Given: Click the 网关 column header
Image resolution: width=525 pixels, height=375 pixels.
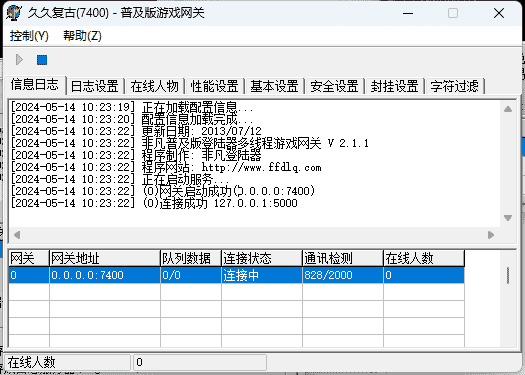Looking at the screenshot, I should (x=29, y=258).
